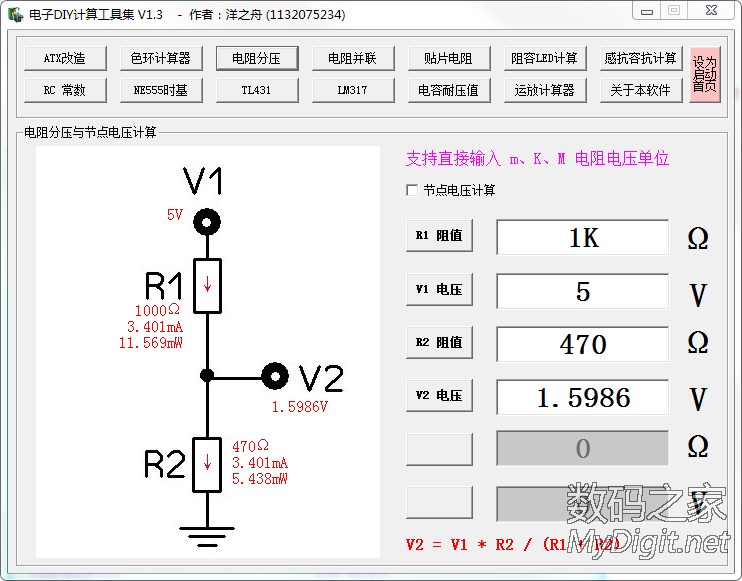The height and width of the screenshot is (581, 742).
Task: Focus the R1 resistance field showing 1K
Action: tap(583, 237)
